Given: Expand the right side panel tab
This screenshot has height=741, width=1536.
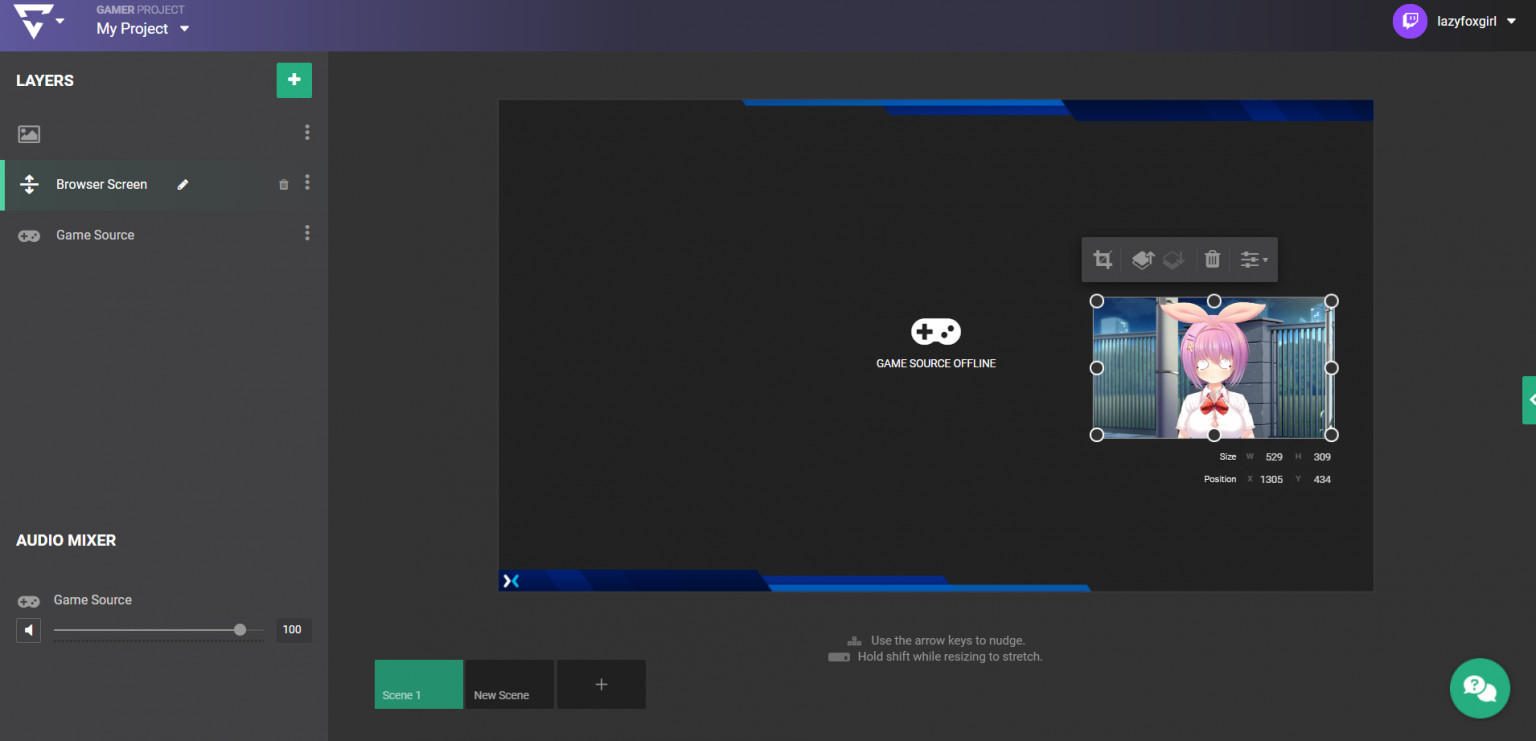Looking at the screenshot, I should (1529, 400).
